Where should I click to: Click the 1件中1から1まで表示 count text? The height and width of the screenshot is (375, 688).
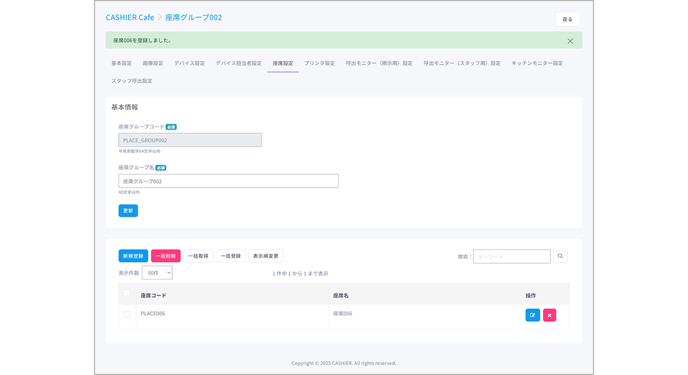tap(300, 273)
